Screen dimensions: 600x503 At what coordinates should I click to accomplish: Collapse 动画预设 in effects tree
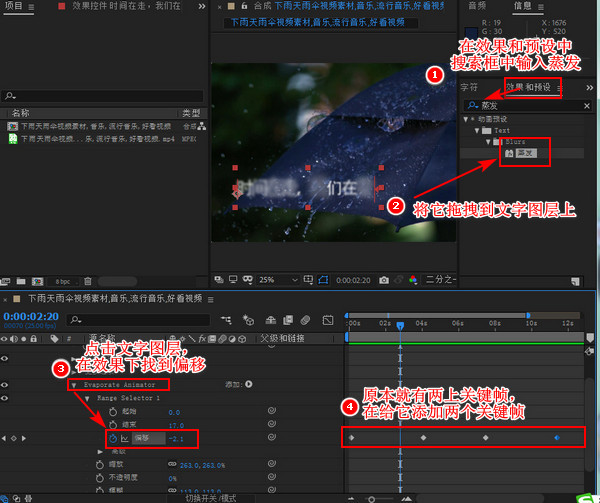pos(466,119)
